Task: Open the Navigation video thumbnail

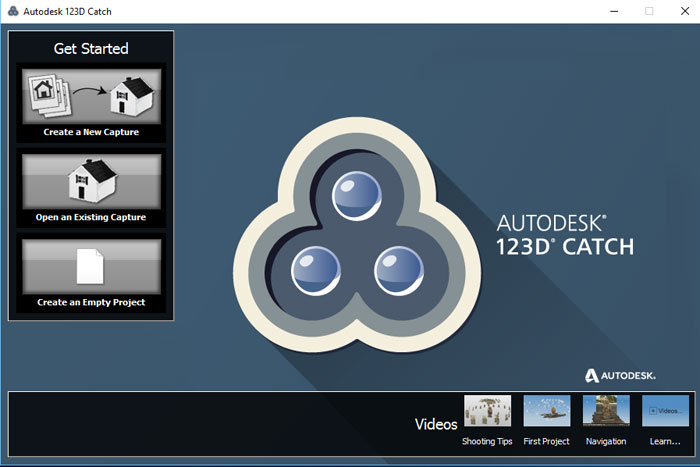Action: 606,411
